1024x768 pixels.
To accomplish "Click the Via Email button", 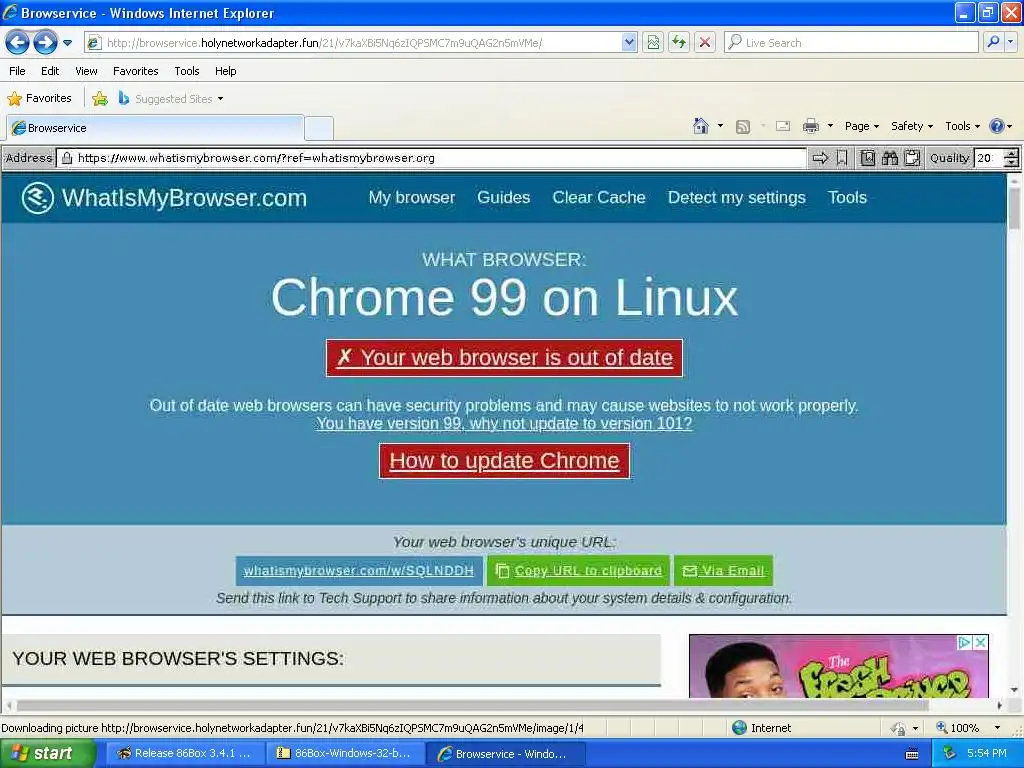I will pos(723,571).
